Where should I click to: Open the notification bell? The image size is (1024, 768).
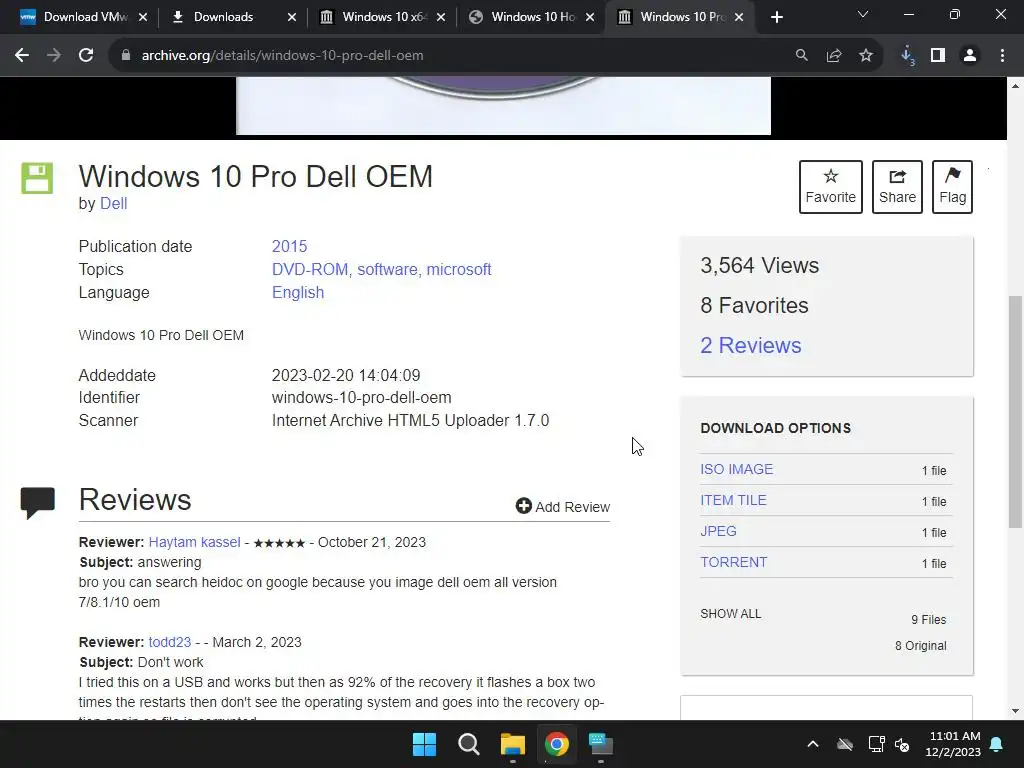click(x=997, y=744)
